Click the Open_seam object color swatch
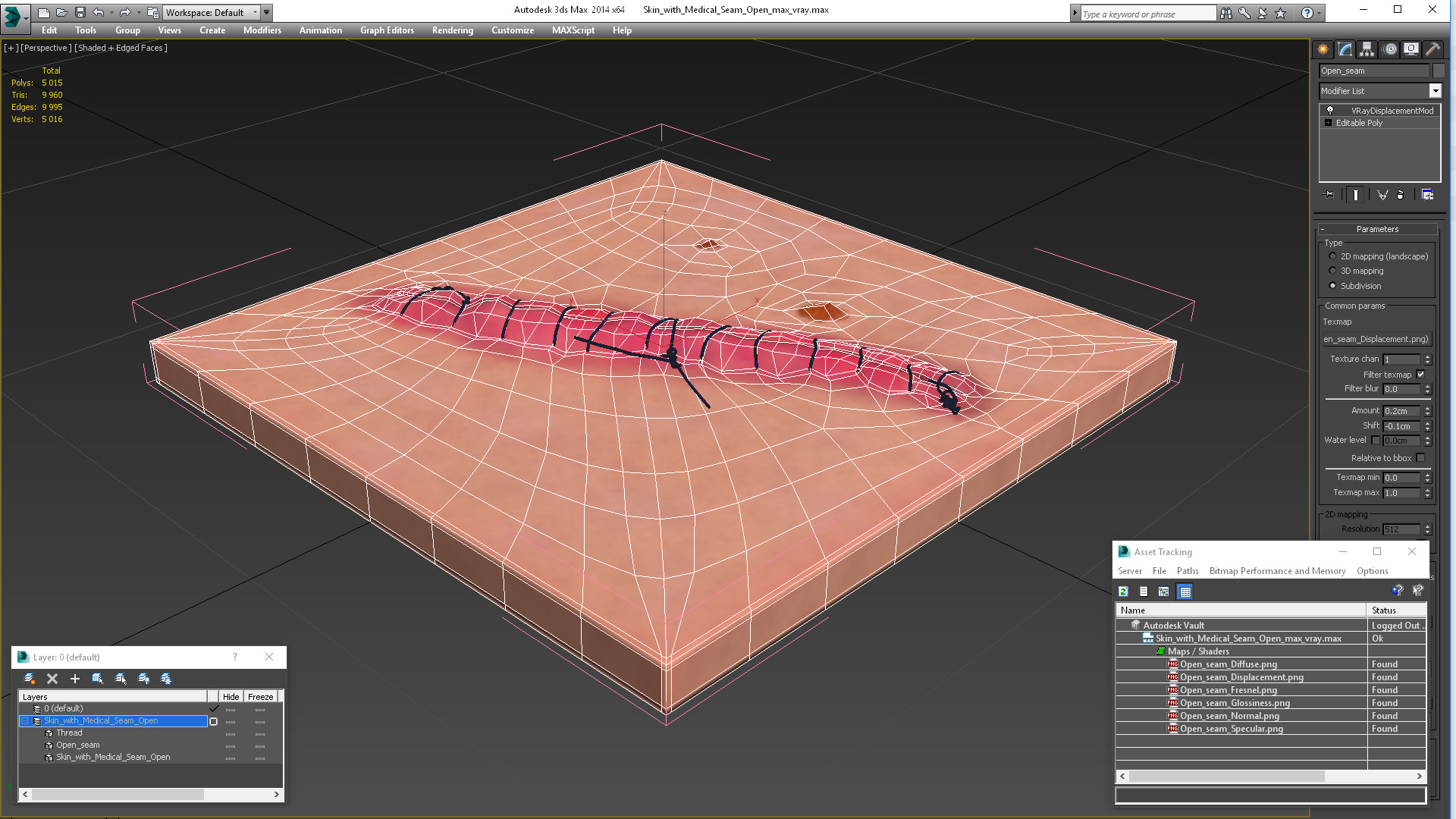Image resolution: width=1456 pixels, height=819 pixels. (1438, 71)
